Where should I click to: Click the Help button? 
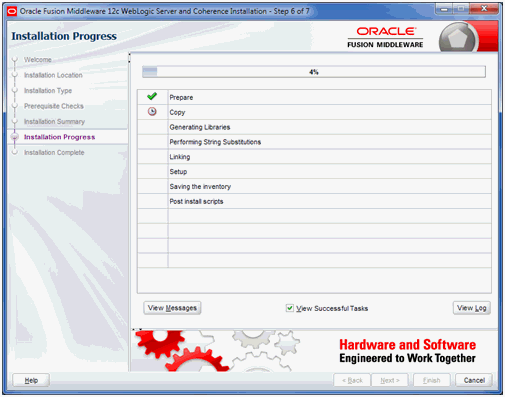31,380
